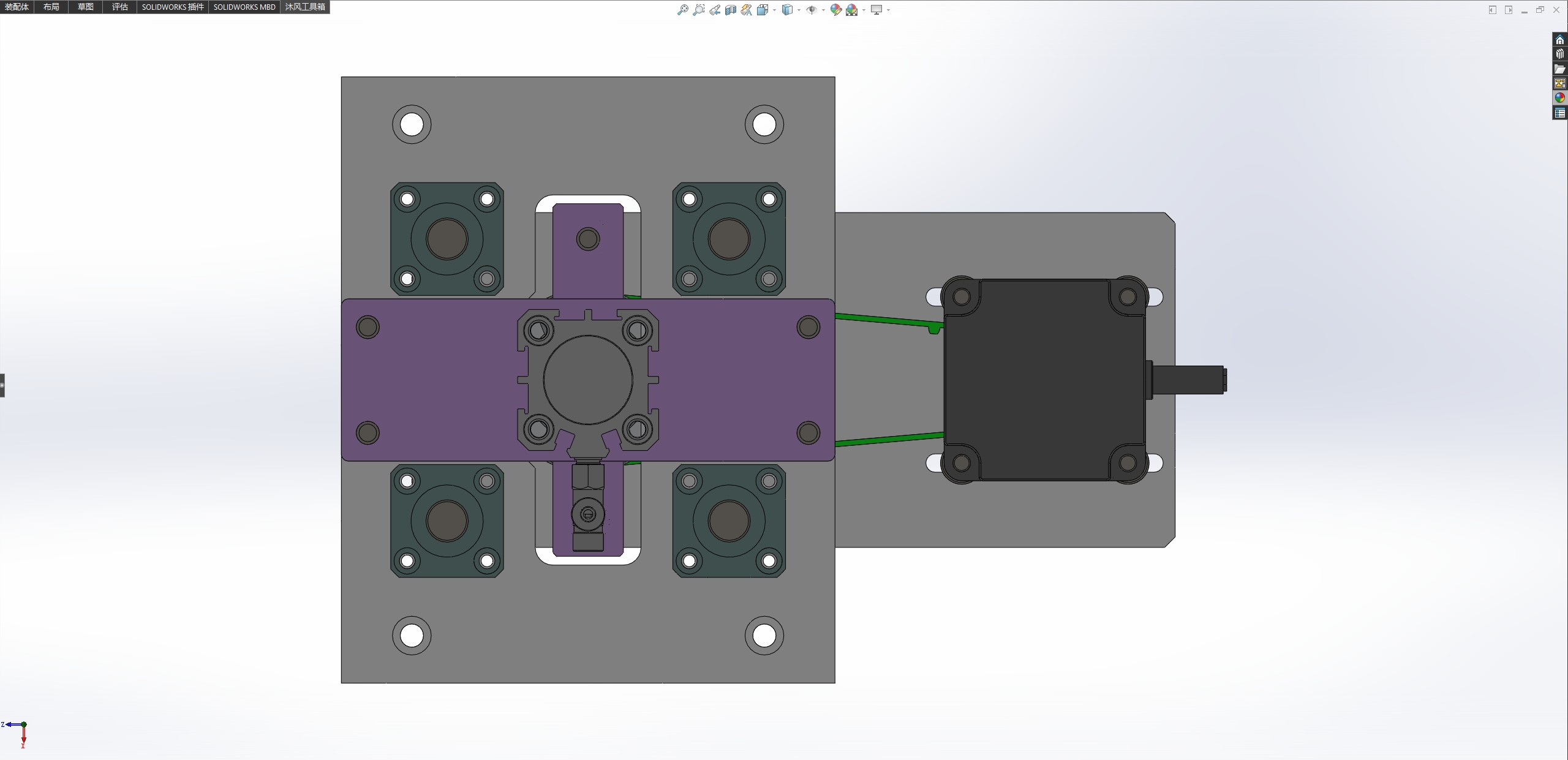The width and height of the screenshot is (1568, 760).
Task: Open the Dynamic Annotation Views icon
Action: (x=746, y=10)
